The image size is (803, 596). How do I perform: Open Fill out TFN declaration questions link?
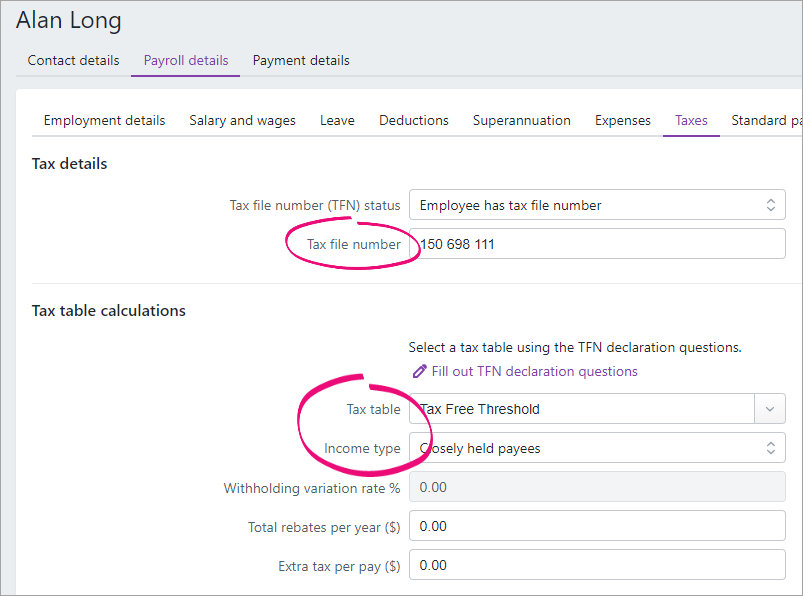point(534,371)
